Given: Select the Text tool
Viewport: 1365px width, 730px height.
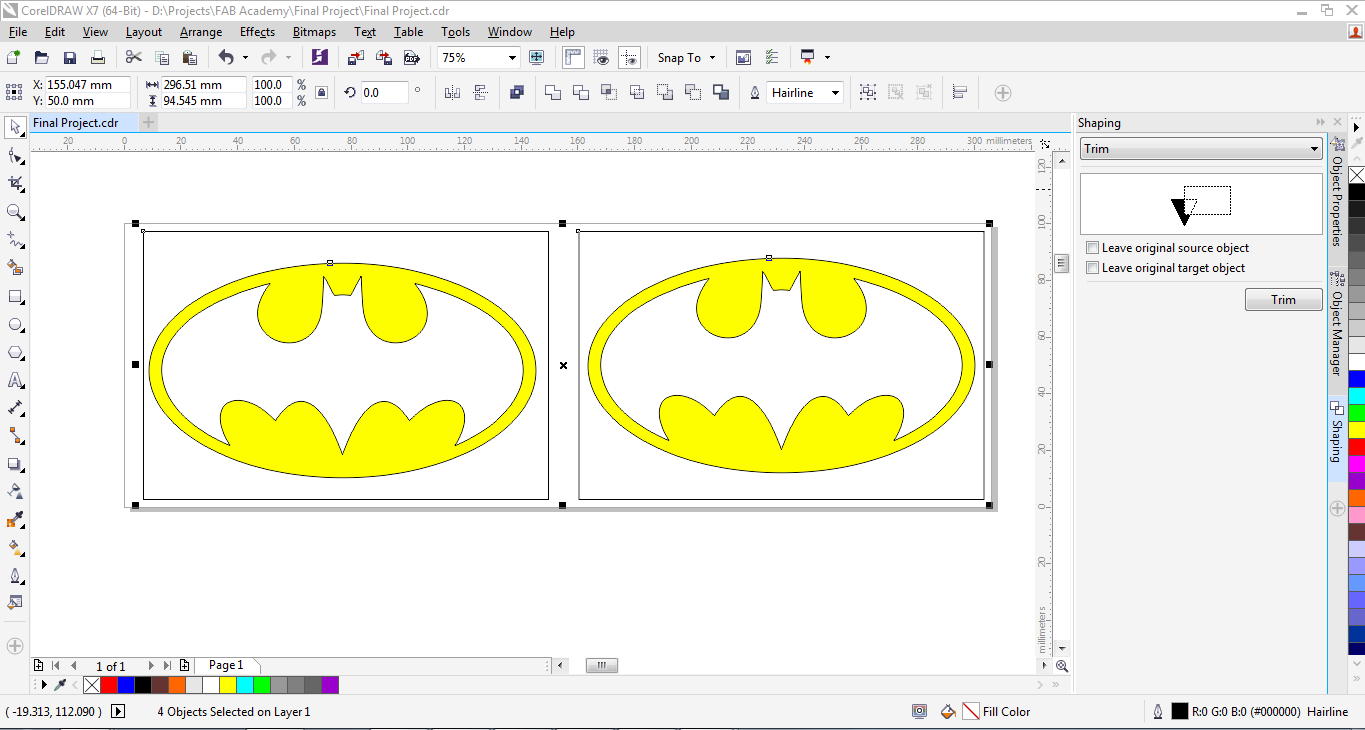Looking at the screenshot, I should pyautogui.click(x=15, y=381).
